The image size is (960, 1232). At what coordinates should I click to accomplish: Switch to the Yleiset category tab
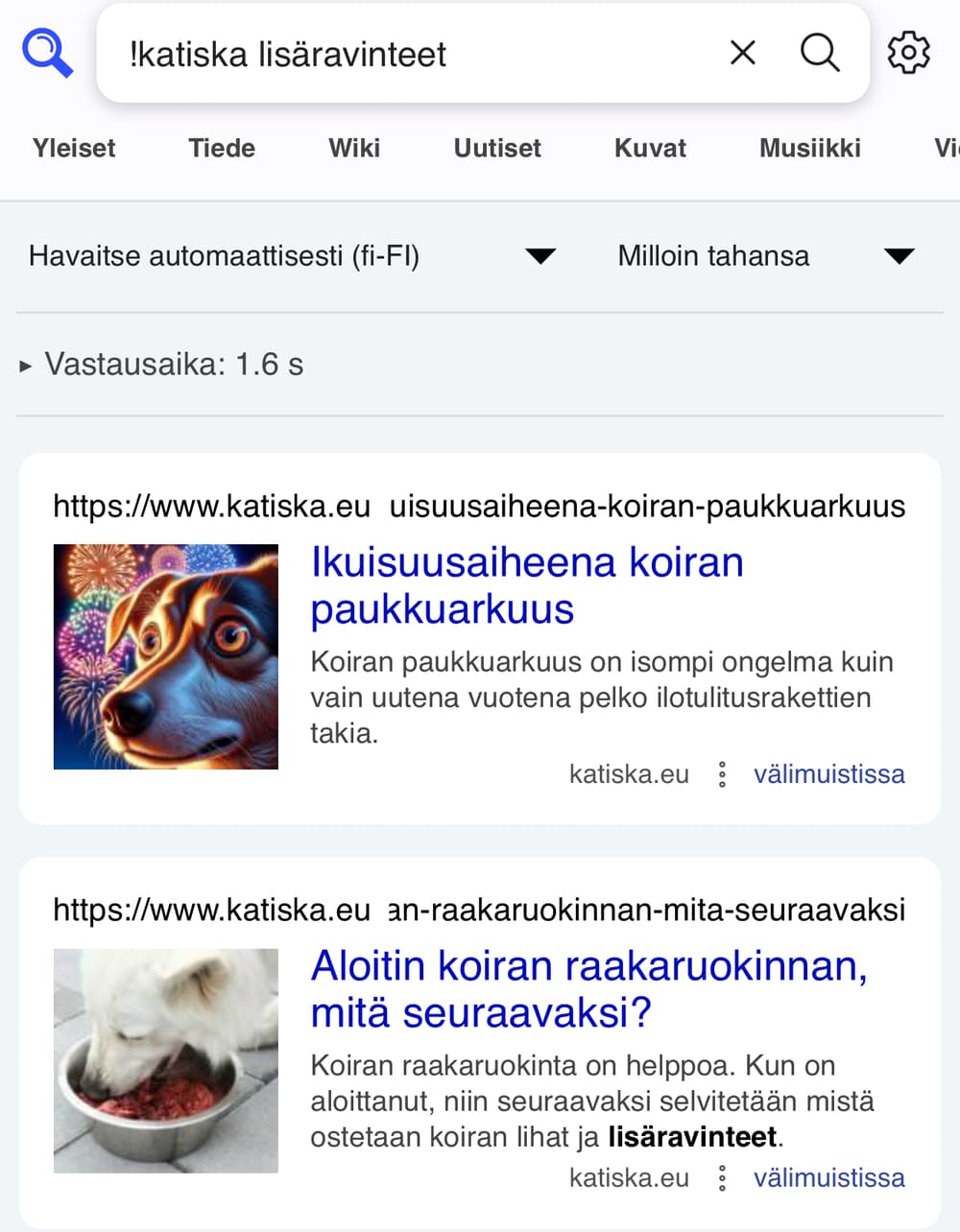[74, 148]
